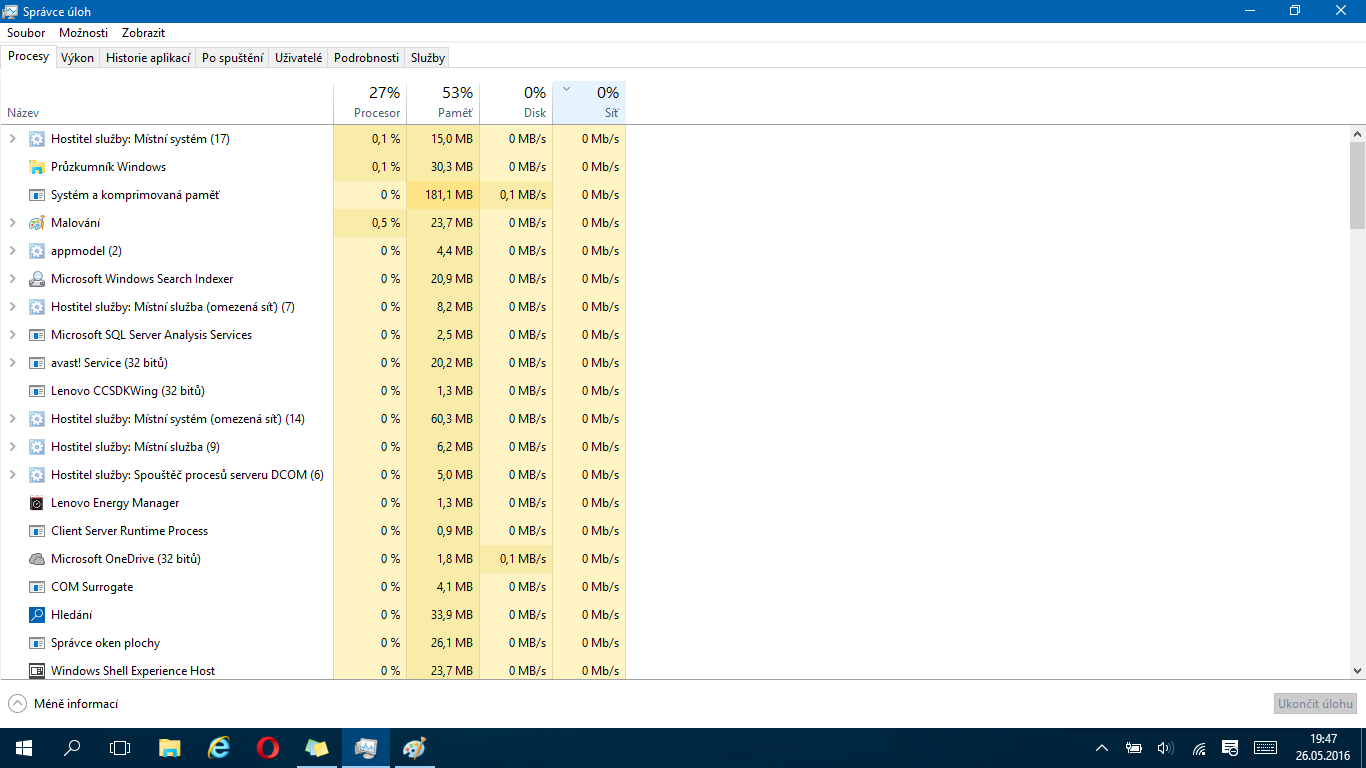
Task: Open Task View from the taskbar
Action: pos(120,748)
